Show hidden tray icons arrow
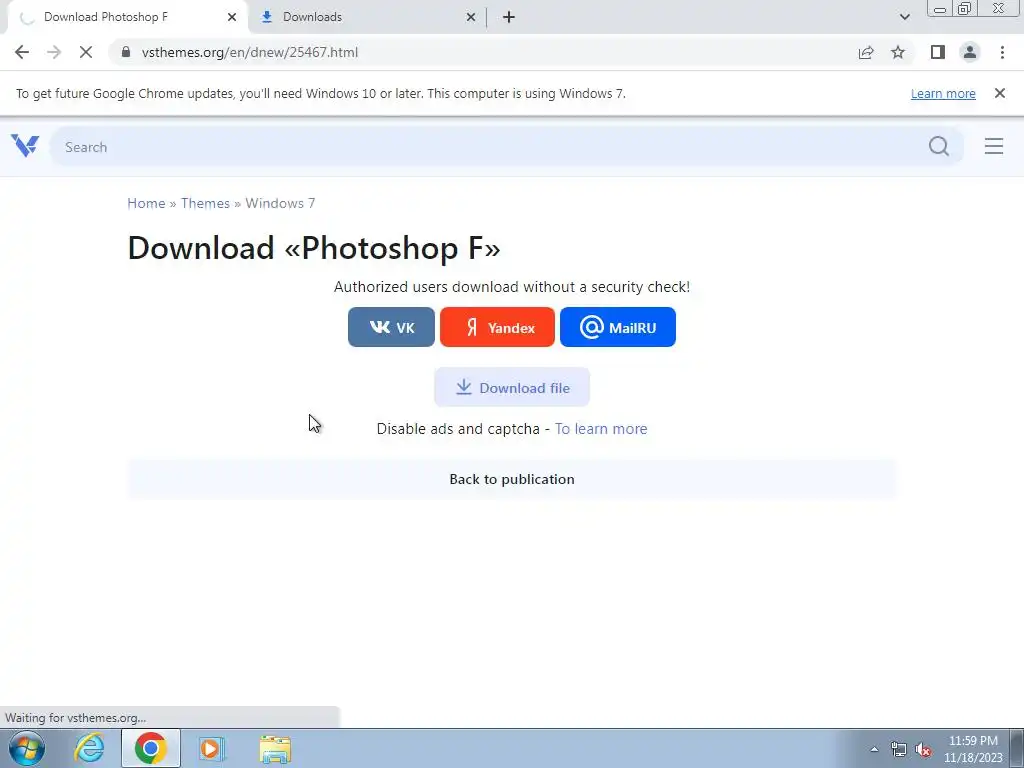This screenshot has width=1024, height=768. click(874, 749)
